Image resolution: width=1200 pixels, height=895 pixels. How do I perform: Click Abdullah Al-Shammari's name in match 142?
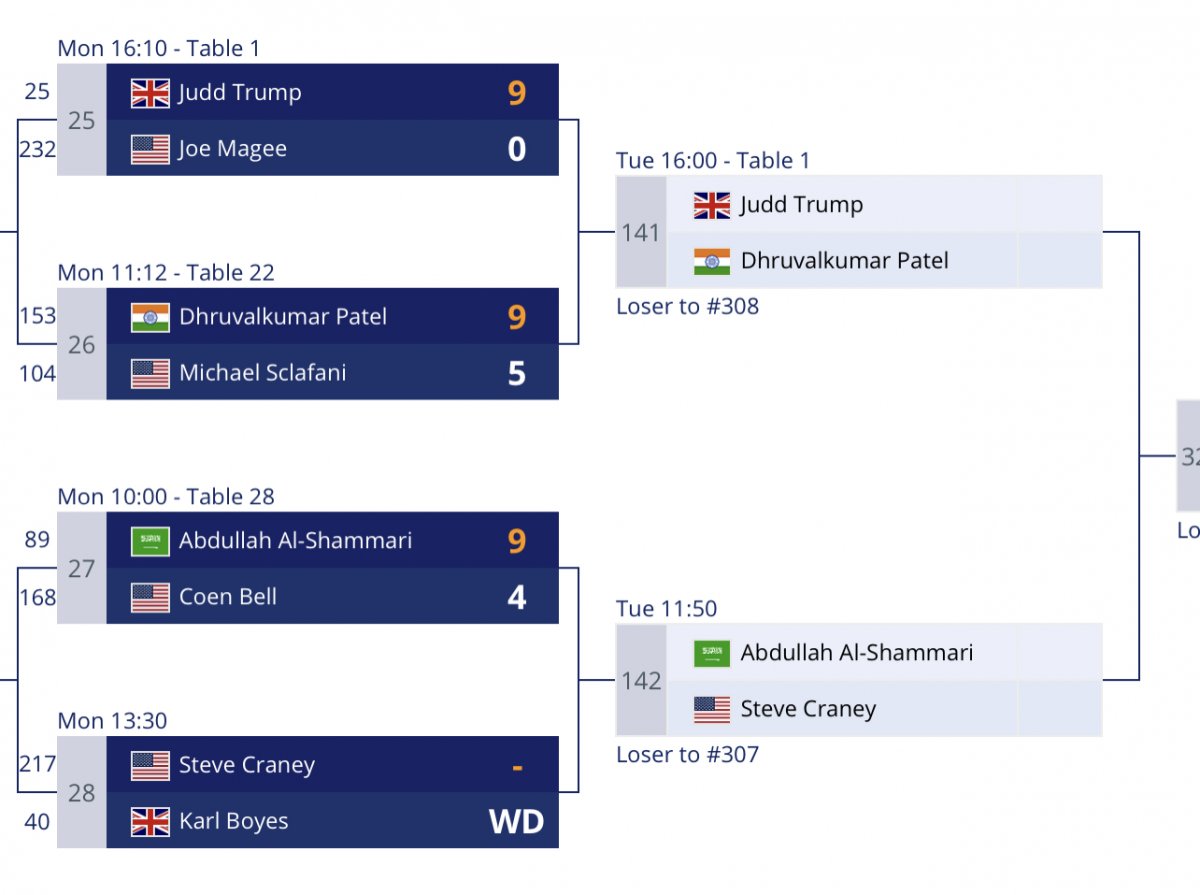(856, 653)
